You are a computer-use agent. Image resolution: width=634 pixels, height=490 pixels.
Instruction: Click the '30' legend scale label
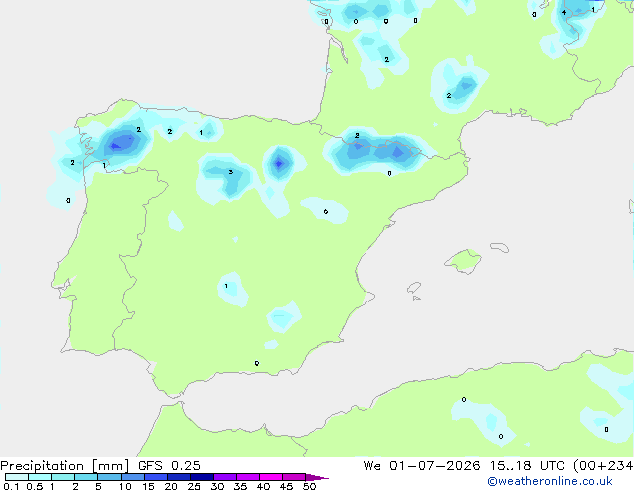click(217, 486)
